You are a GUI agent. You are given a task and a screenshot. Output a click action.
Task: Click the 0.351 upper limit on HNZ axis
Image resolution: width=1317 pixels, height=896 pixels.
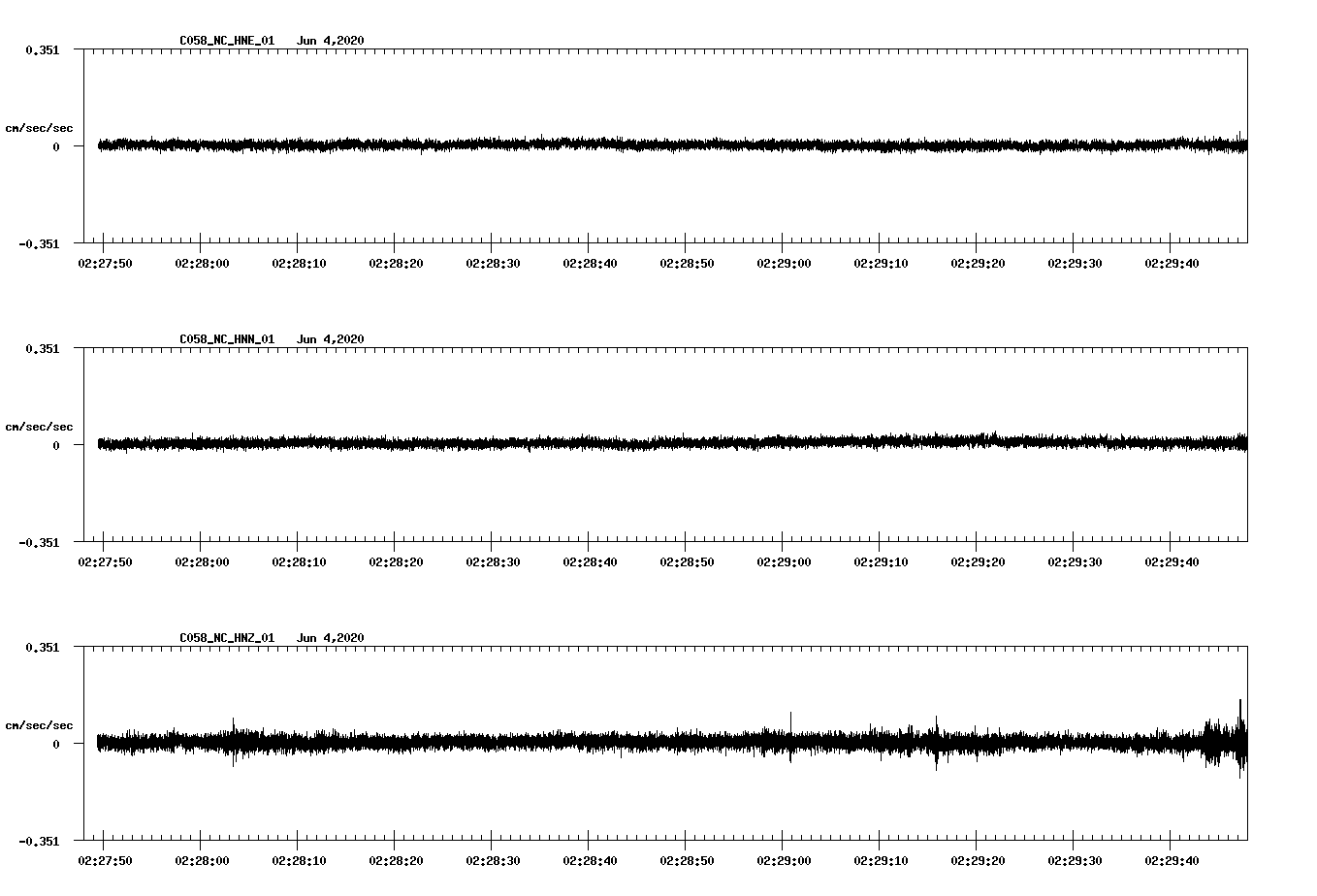click(43, 647)
